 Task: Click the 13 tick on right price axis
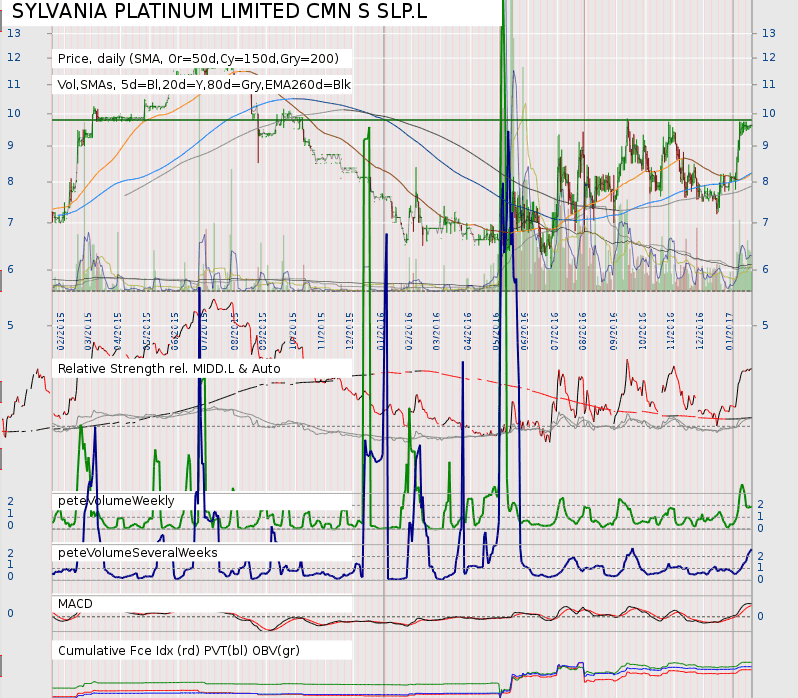tap(768, 33)
